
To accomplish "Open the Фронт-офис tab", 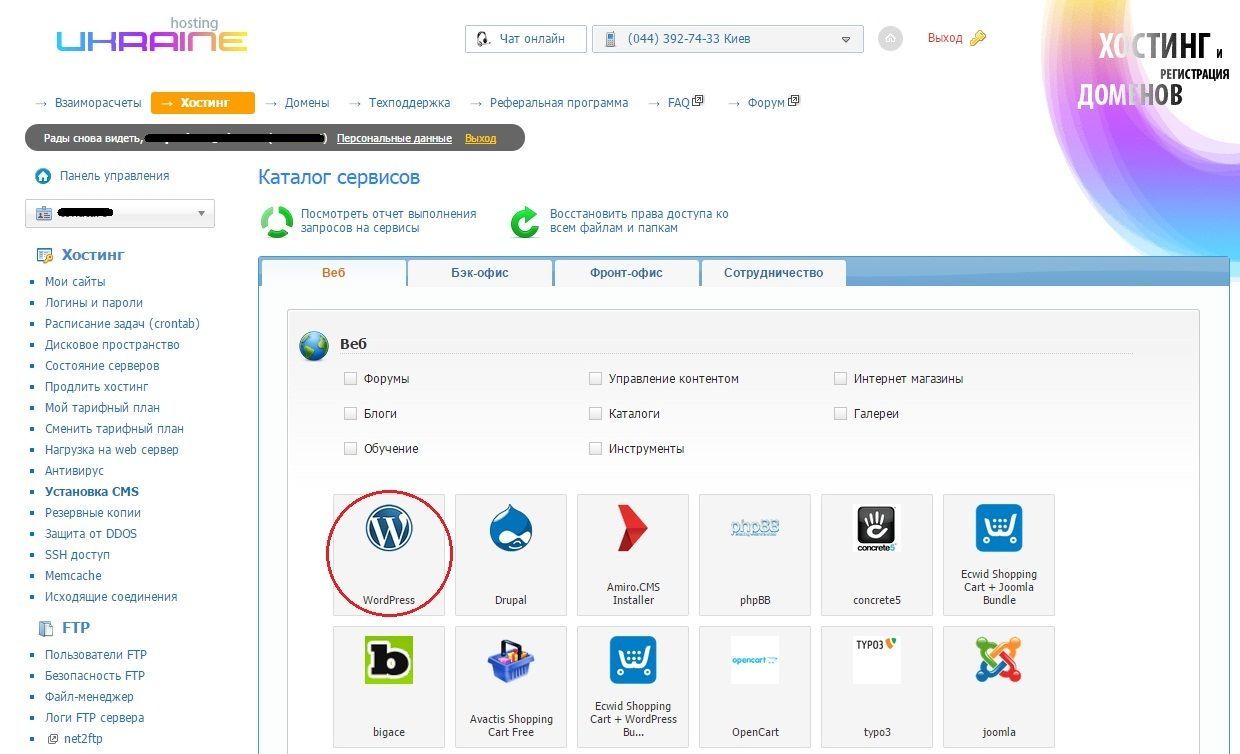I will point(626,273).
